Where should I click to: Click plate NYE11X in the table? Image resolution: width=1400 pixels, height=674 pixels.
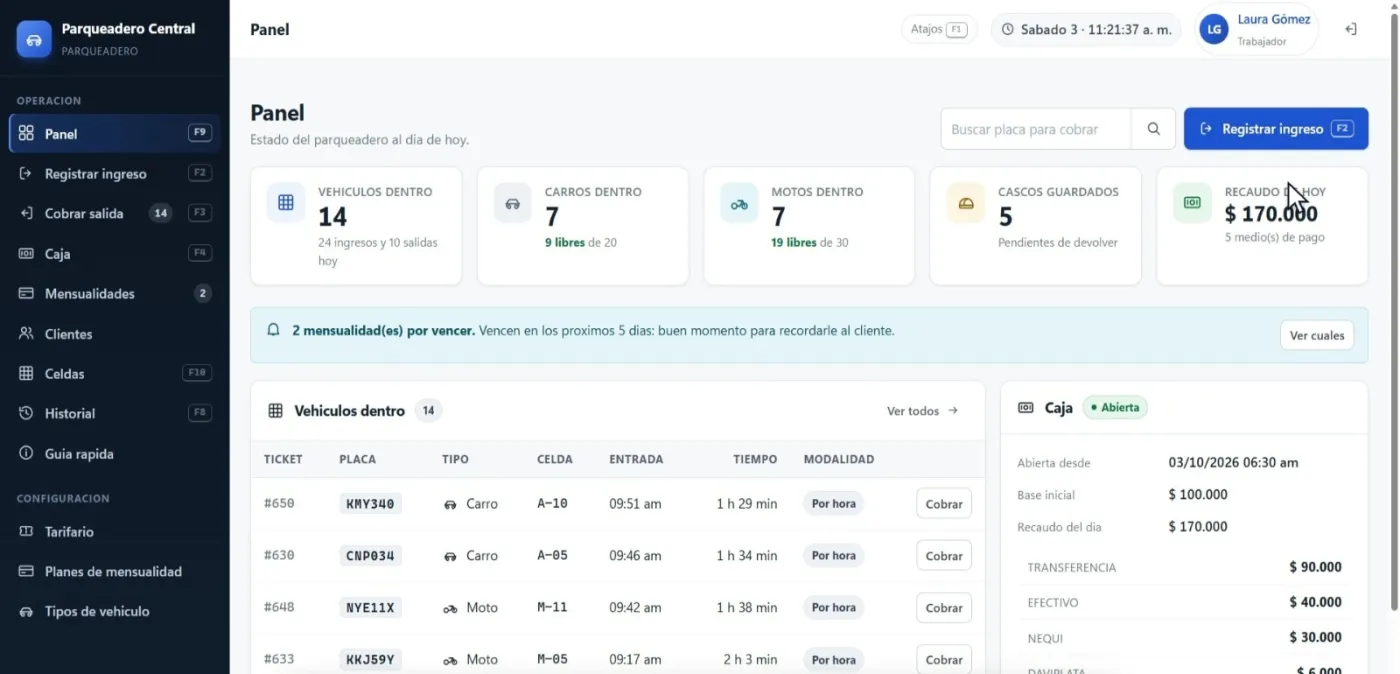tap(370, 608)
